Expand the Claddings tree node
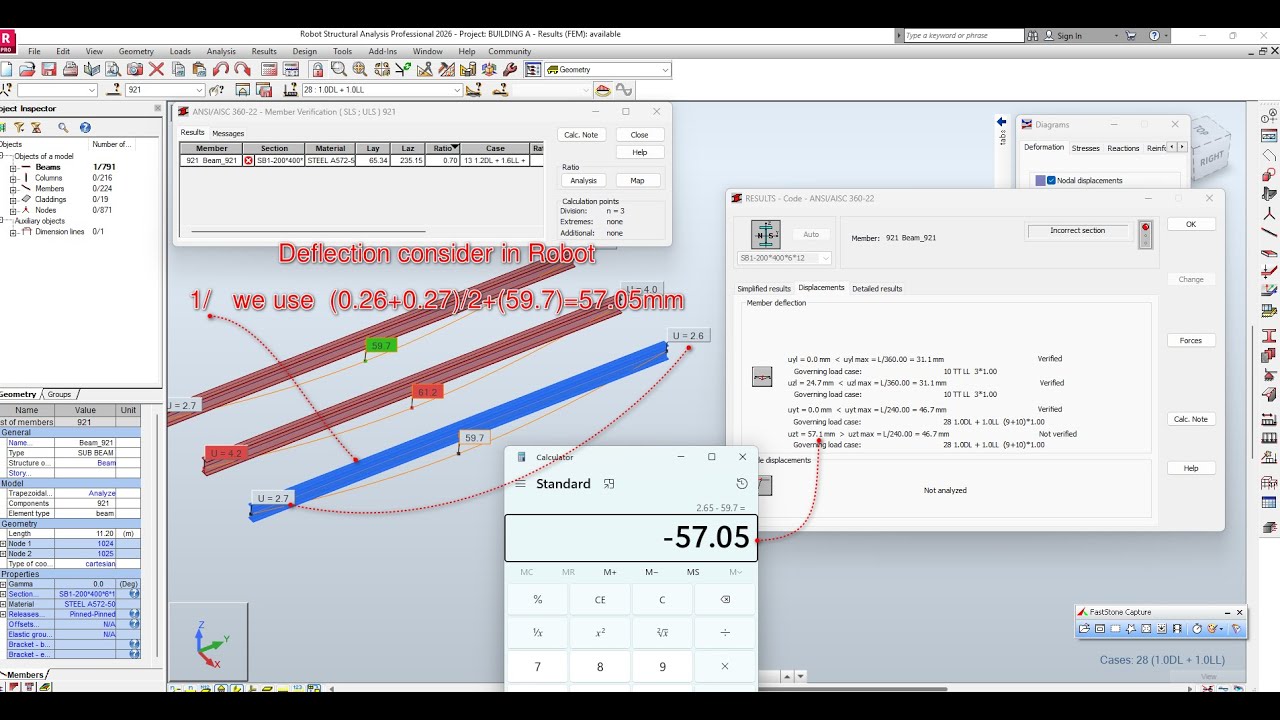 pyautogui.click(x=13, y=199)
